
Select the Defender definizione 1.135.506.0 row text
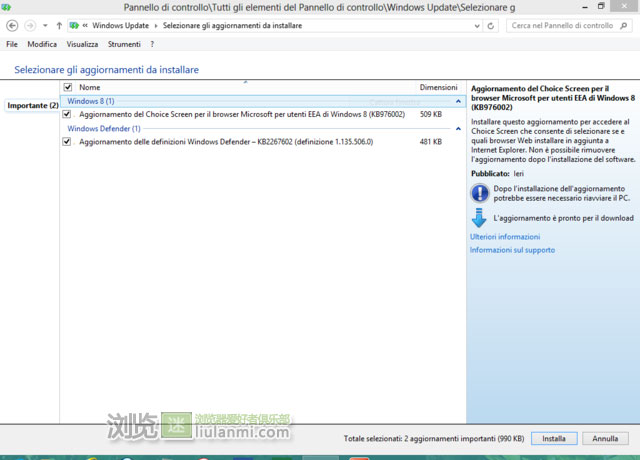(x=226, y=142)
